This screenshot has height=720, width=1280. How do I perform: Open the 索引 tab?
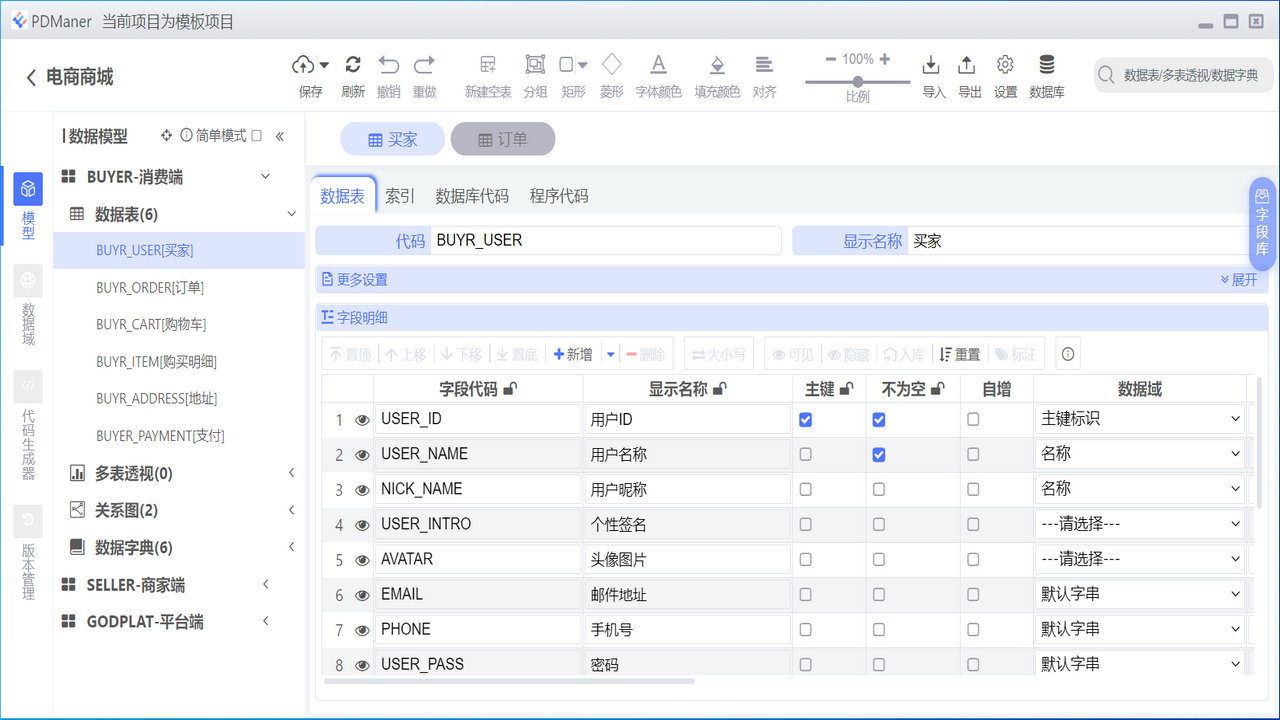399,196
